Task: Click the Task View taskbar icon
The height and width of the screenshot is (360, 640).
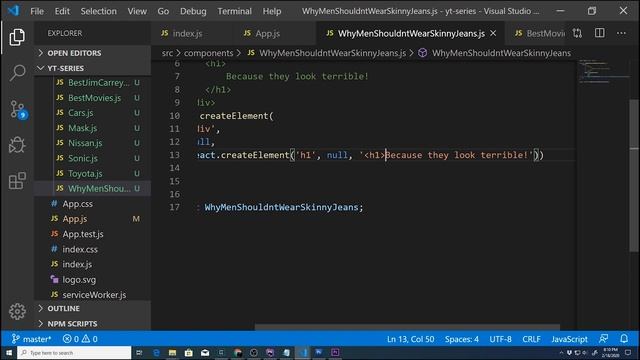Action: tap(139, 353)
